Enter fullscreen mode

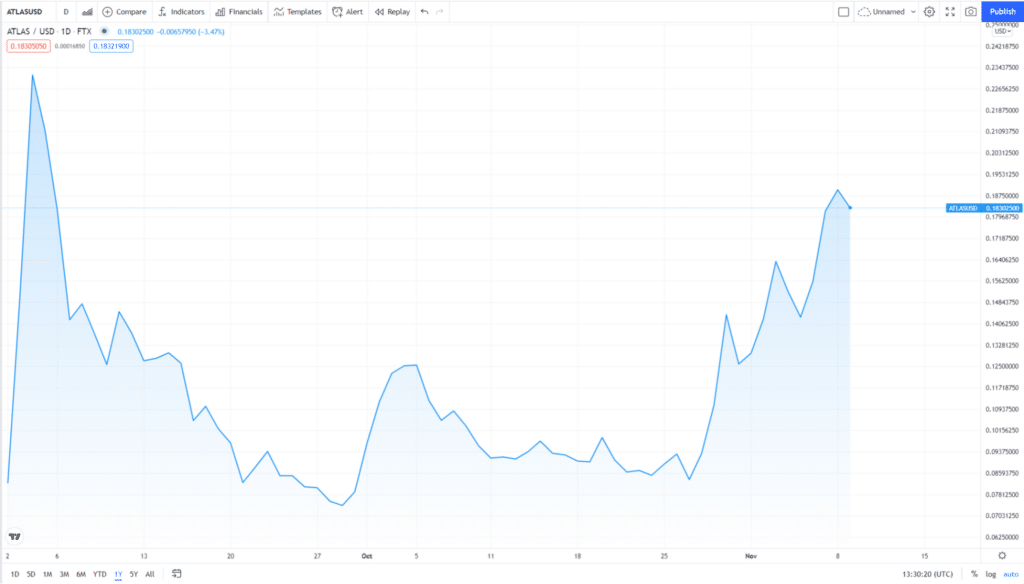click(x=950, y=12)
